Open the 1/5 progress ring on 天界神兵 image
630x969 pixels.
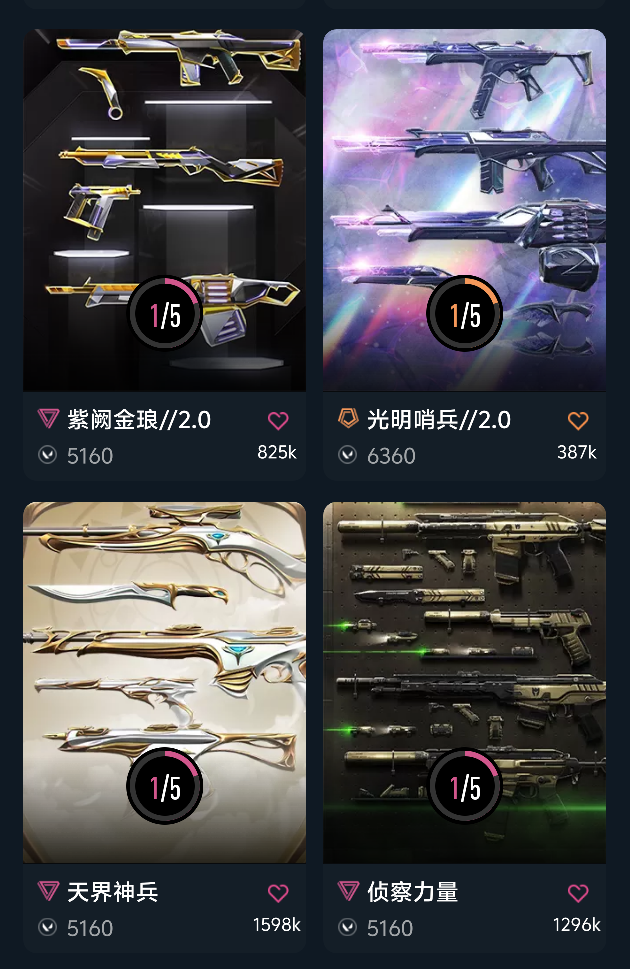[165, 786]
